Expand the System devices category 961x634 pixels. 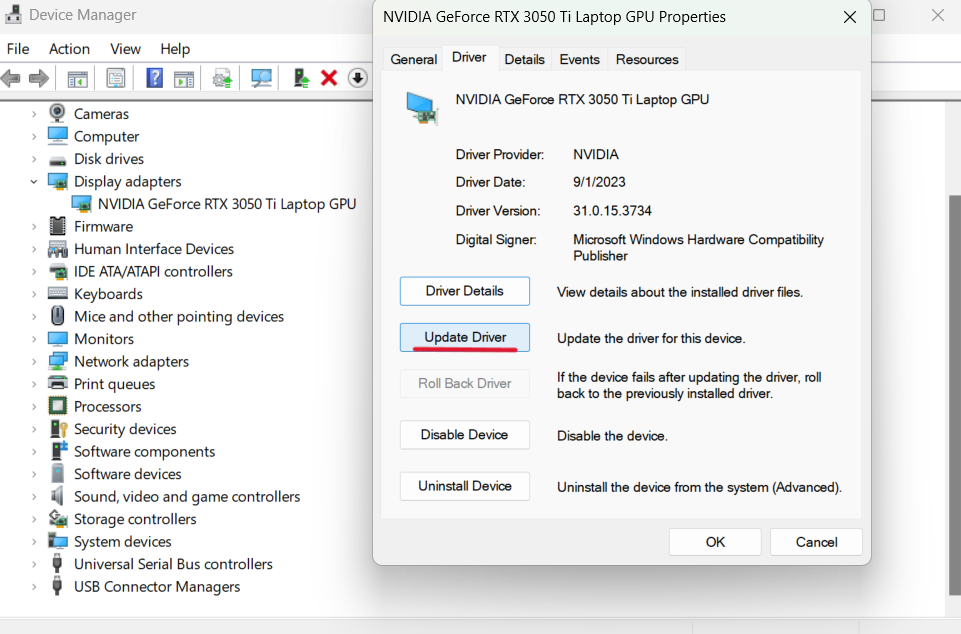click(x=34, y=542)
